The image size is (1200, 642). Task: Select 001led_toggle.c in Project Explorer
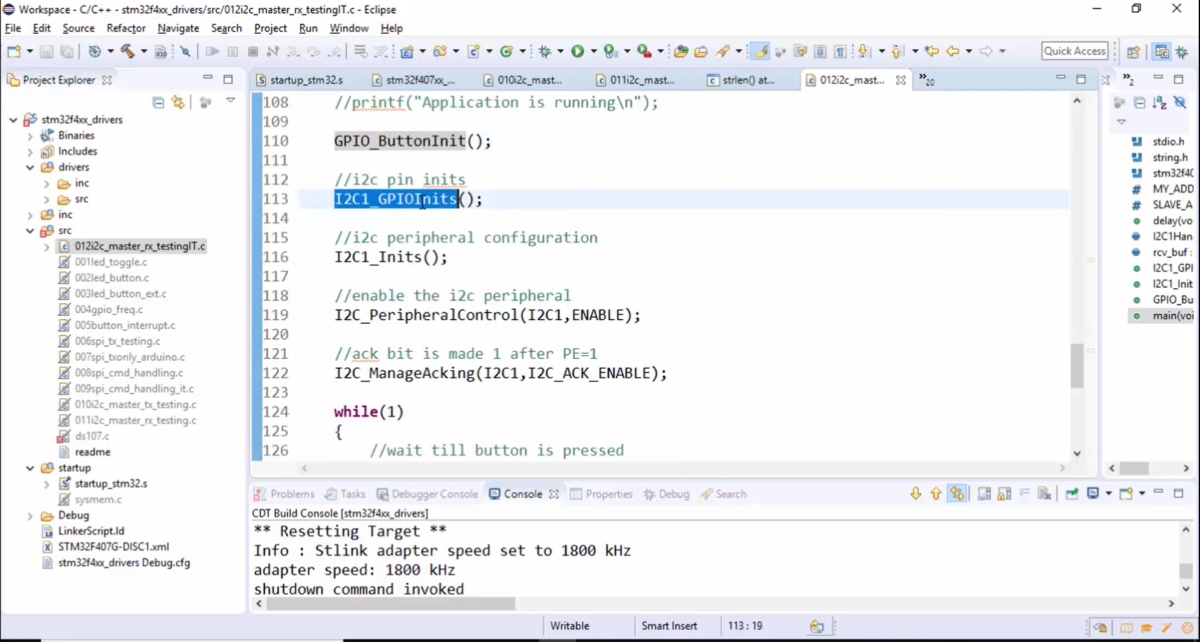point(110,262)
